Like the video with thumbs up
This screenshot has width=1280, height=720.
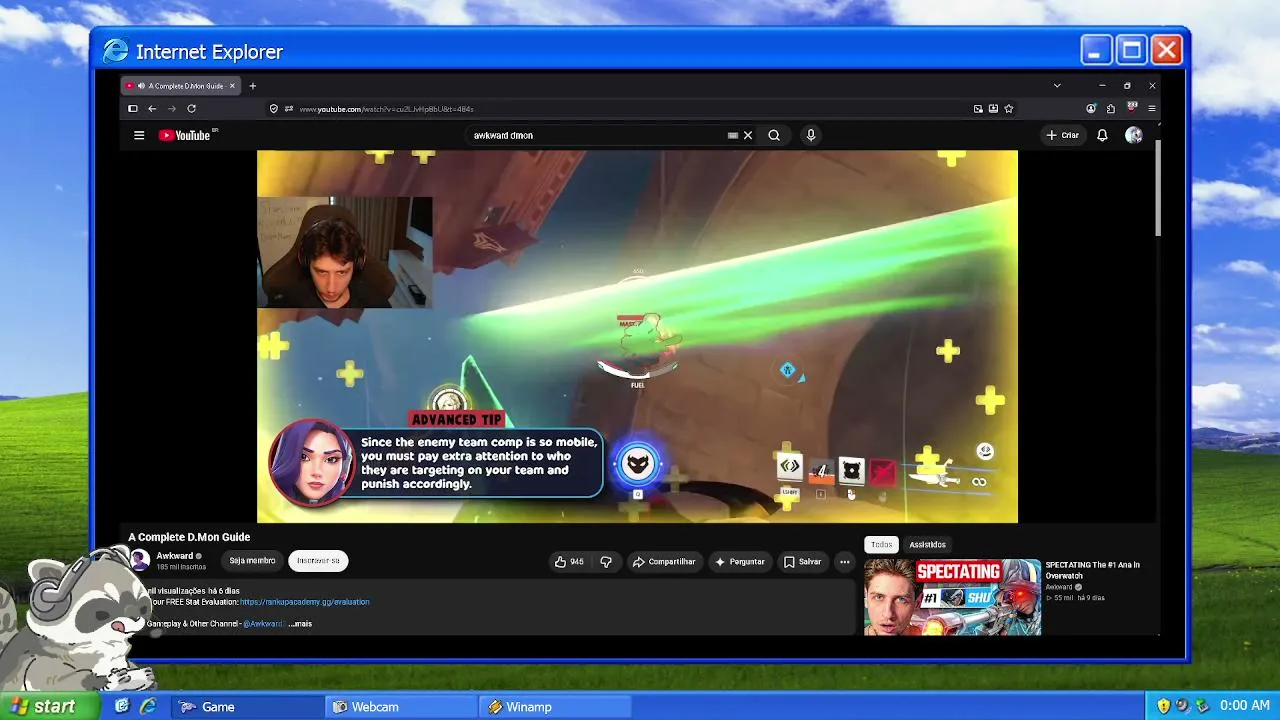pyautogui.click(x=569, y=562)
